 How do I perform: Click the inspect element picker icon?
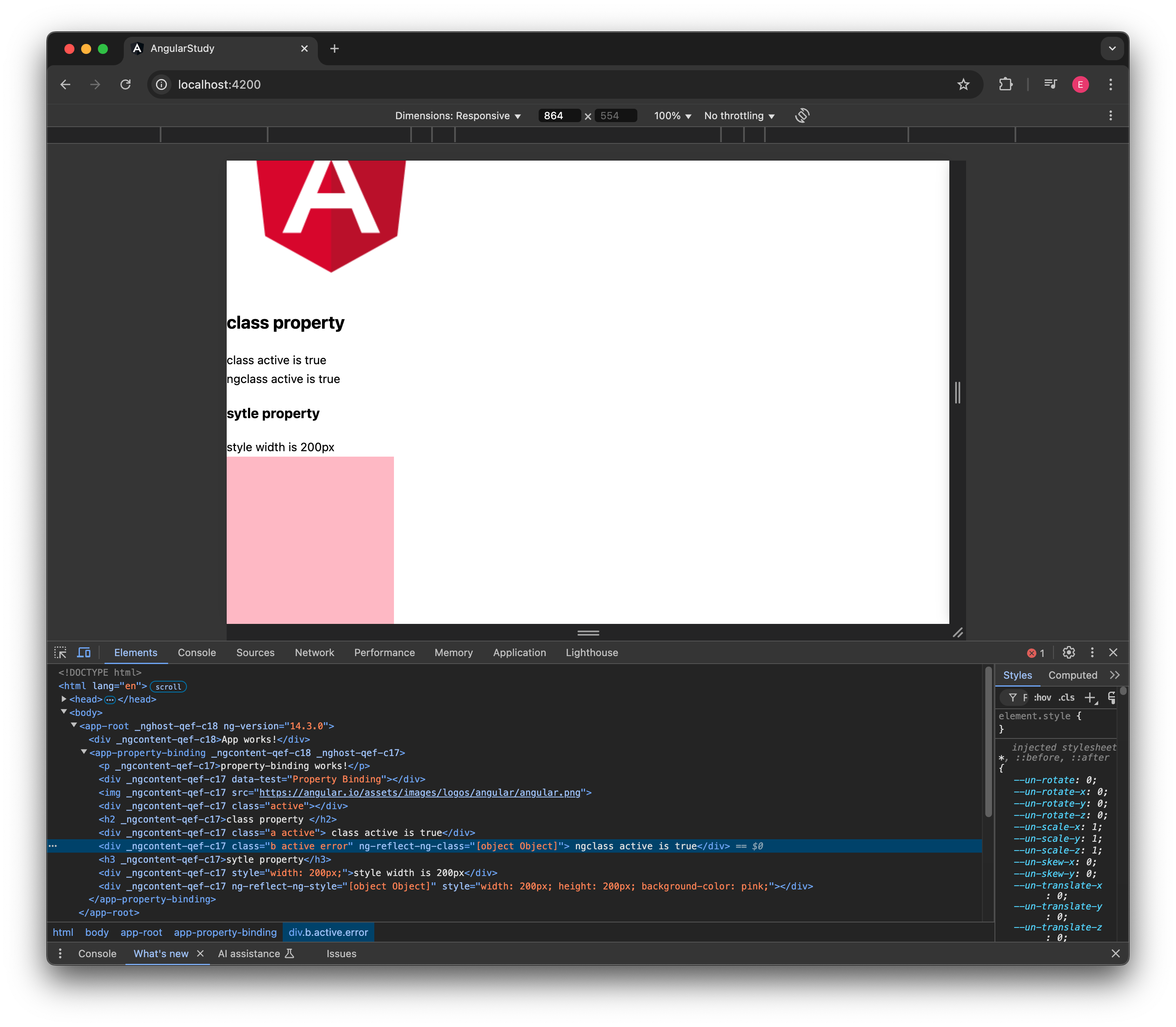(x=60, y=653)
